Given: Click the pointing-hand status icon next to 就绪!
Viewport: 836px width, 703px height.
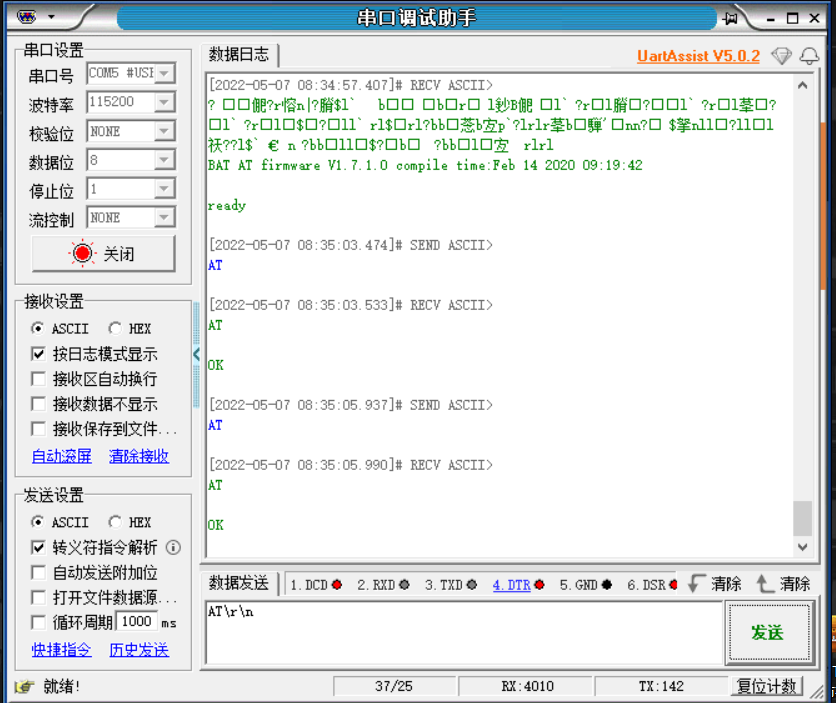Looking at the screenshot, I should point(25,686).
